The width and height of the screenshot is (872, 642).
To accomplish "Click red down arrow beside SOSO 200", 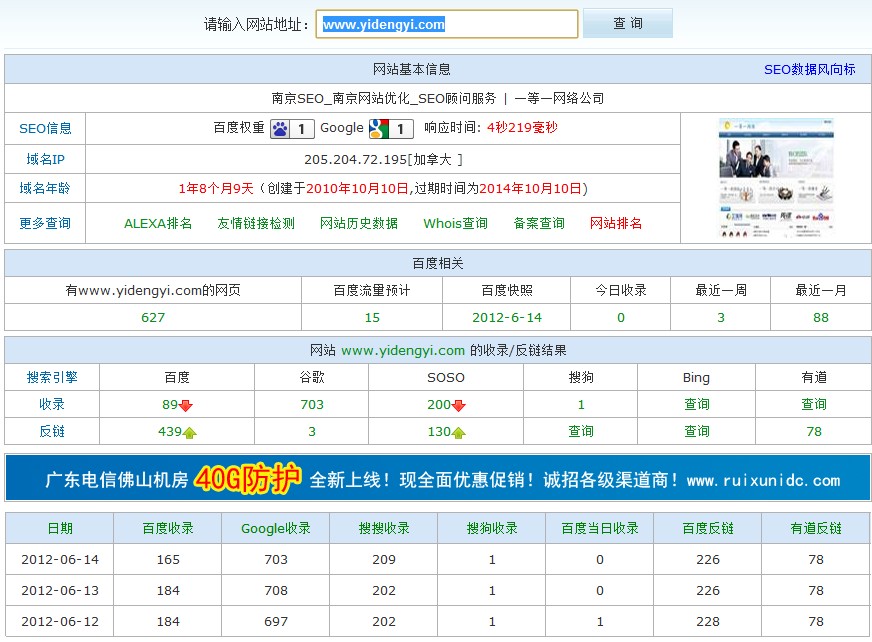I will tap(459, 406).
